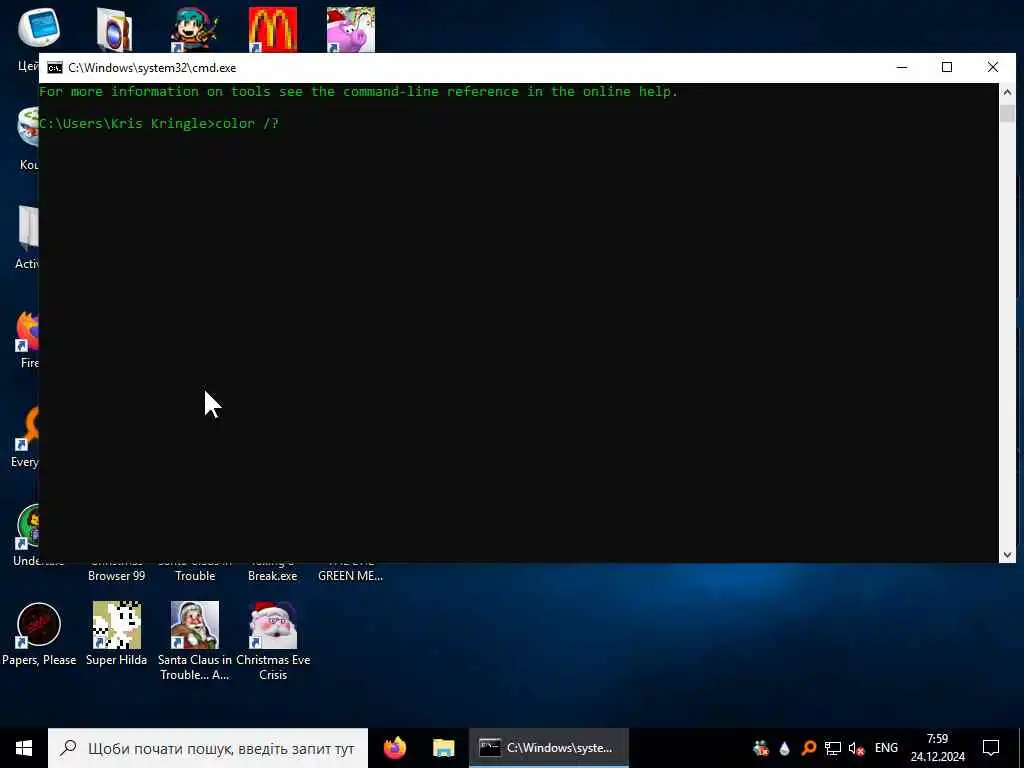Open the Action Center notifications icon

[x=991, y=748]
